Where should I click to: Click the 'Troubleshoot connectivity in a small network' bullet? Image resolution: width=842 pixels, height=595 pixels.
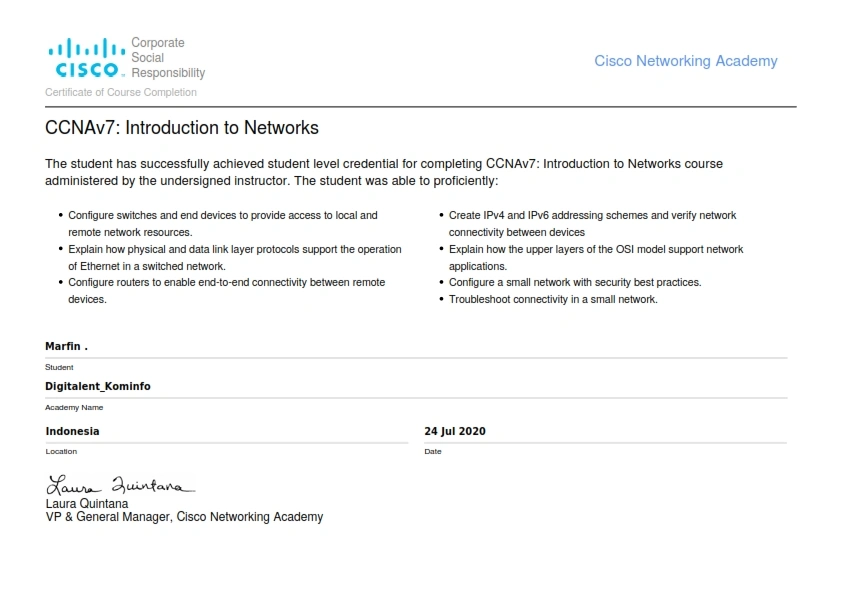click(x=553, y=299)
